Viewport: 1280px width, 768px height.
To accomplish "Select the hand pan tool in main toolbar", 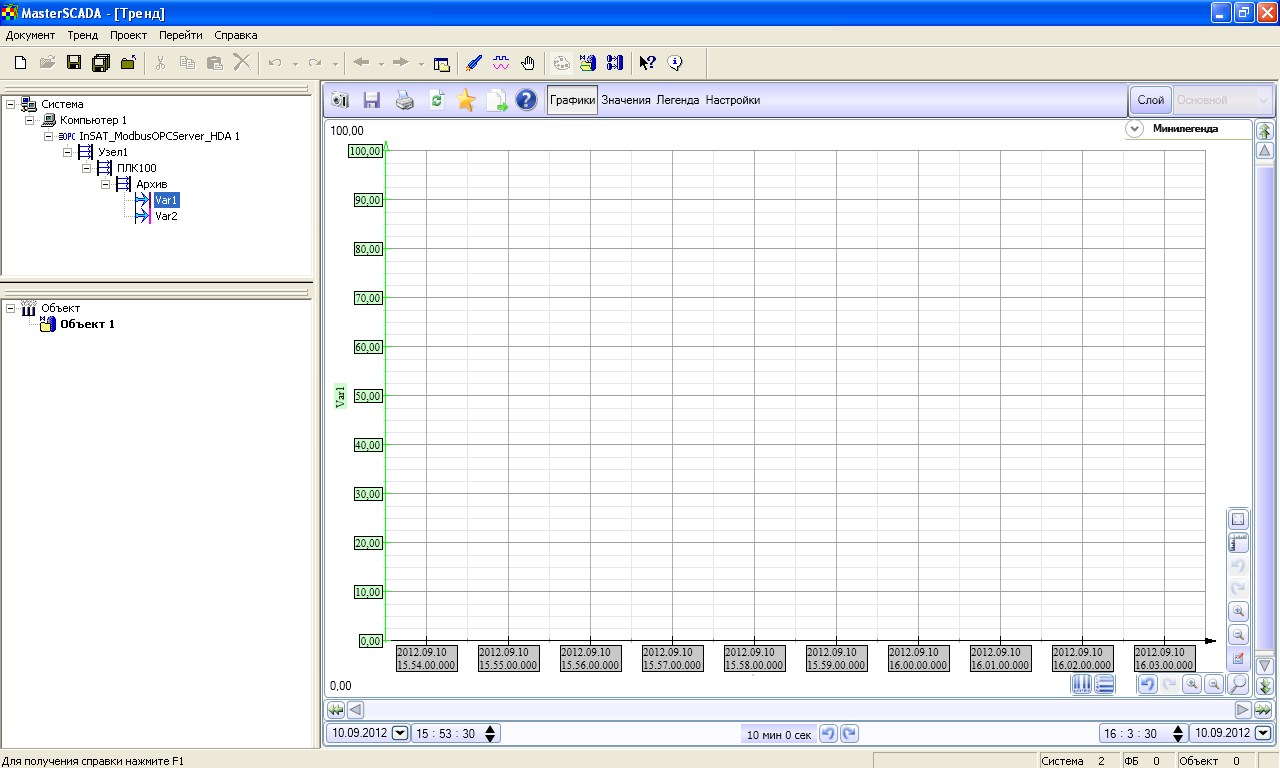I will tap(528, 63).
